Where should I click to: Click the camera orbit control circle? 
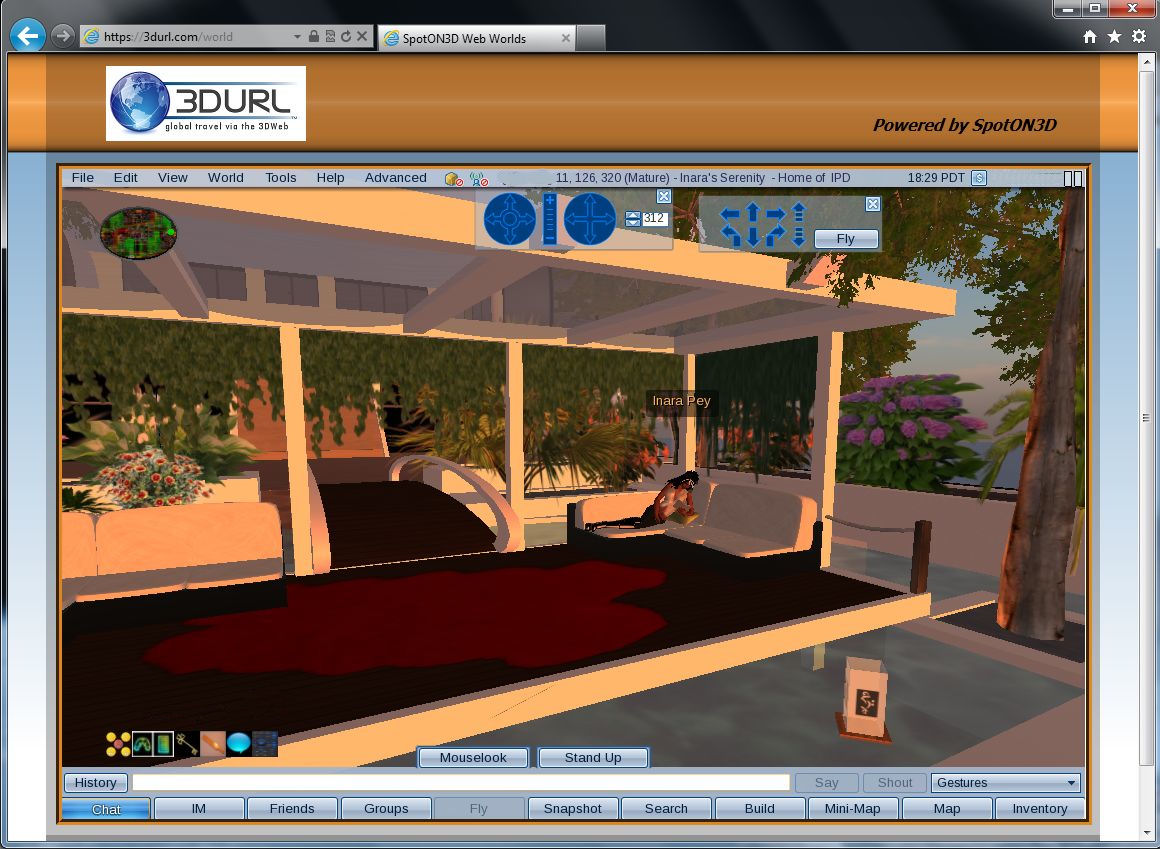[x=510, y=219]
